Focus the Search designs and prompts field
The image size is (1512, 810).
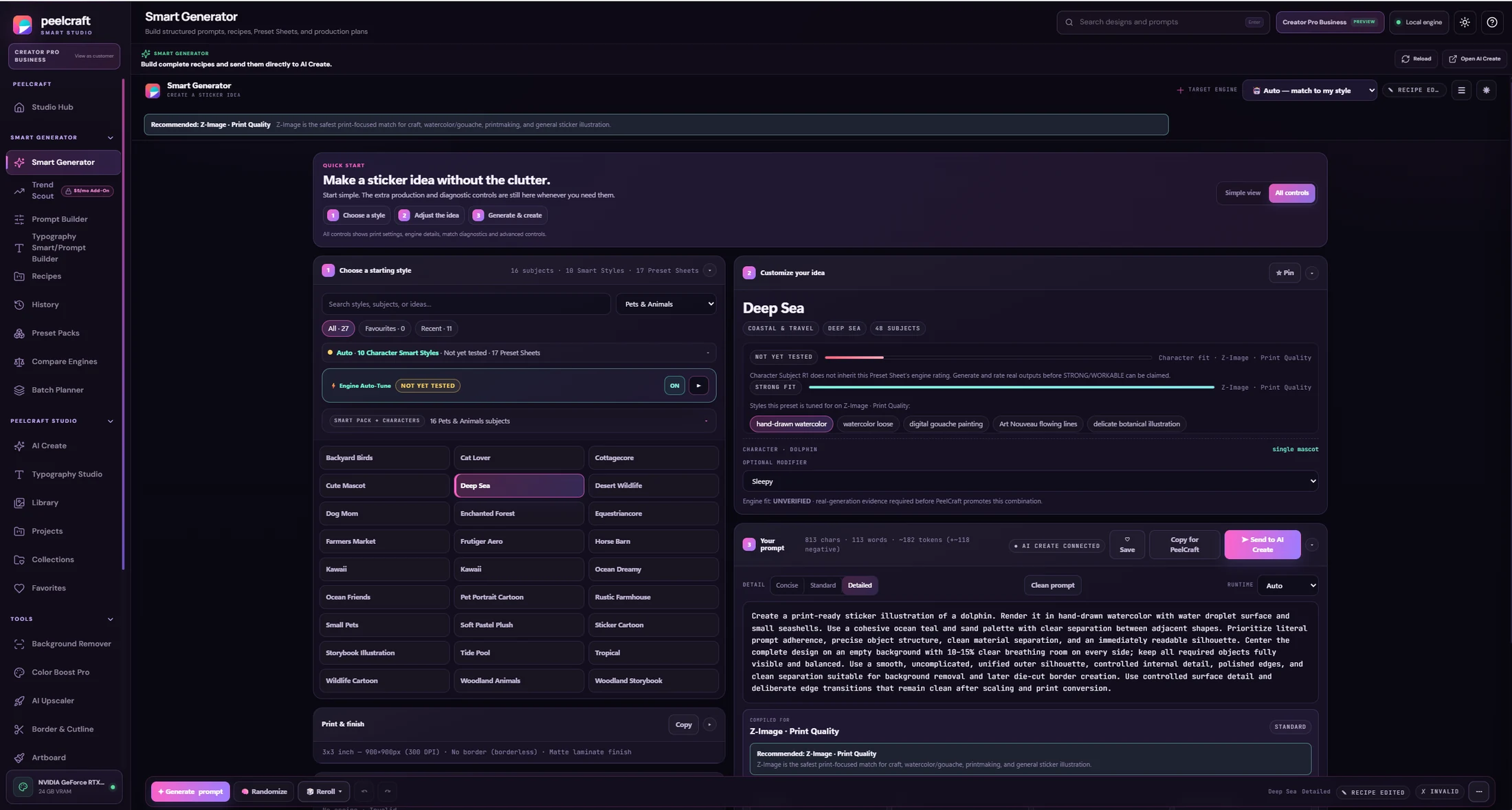pos(1162,22)
